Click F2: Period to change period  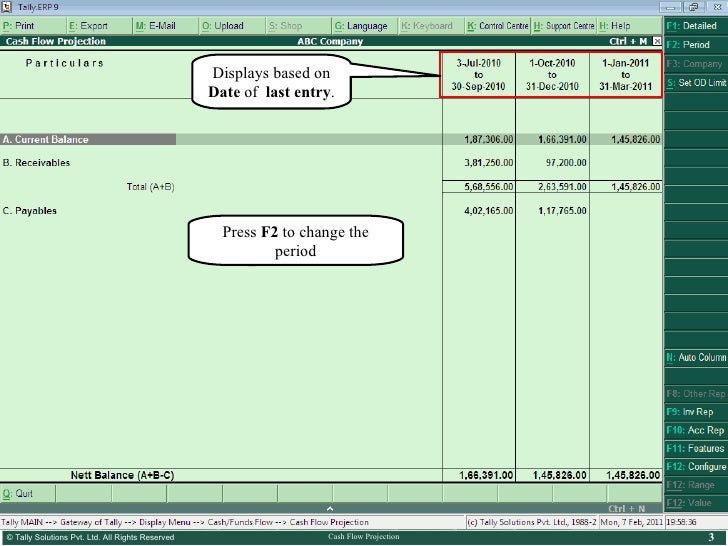696,45
